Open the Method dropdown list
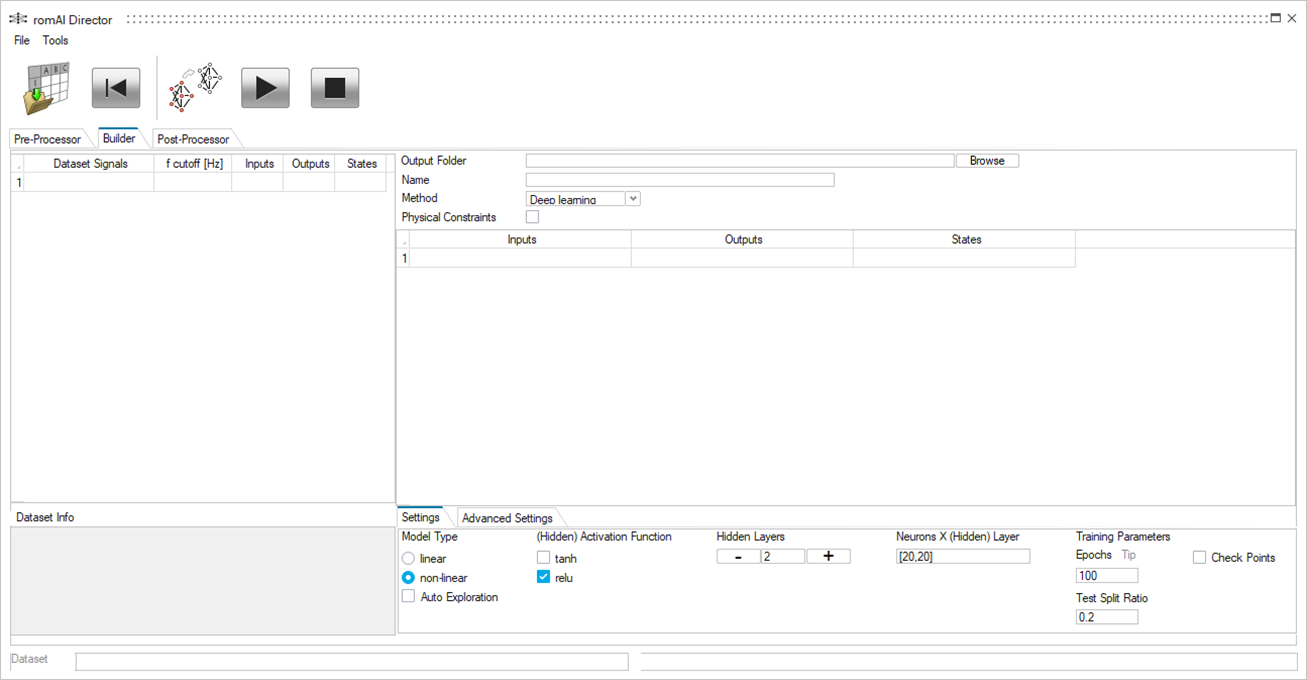The image size is (1307, 680). point(632,199)
